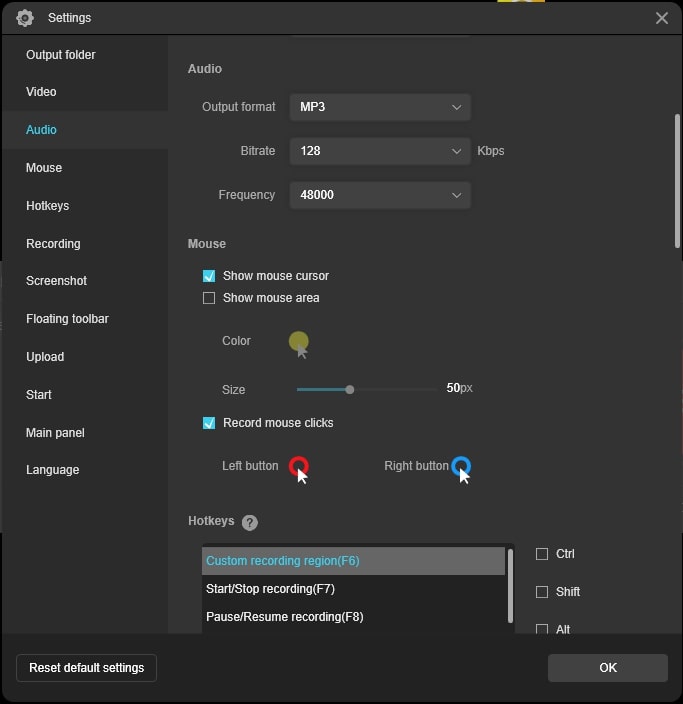Click the mouse area Size slider handle
This screenshot has height=704, width=683.
pos(350,390)
